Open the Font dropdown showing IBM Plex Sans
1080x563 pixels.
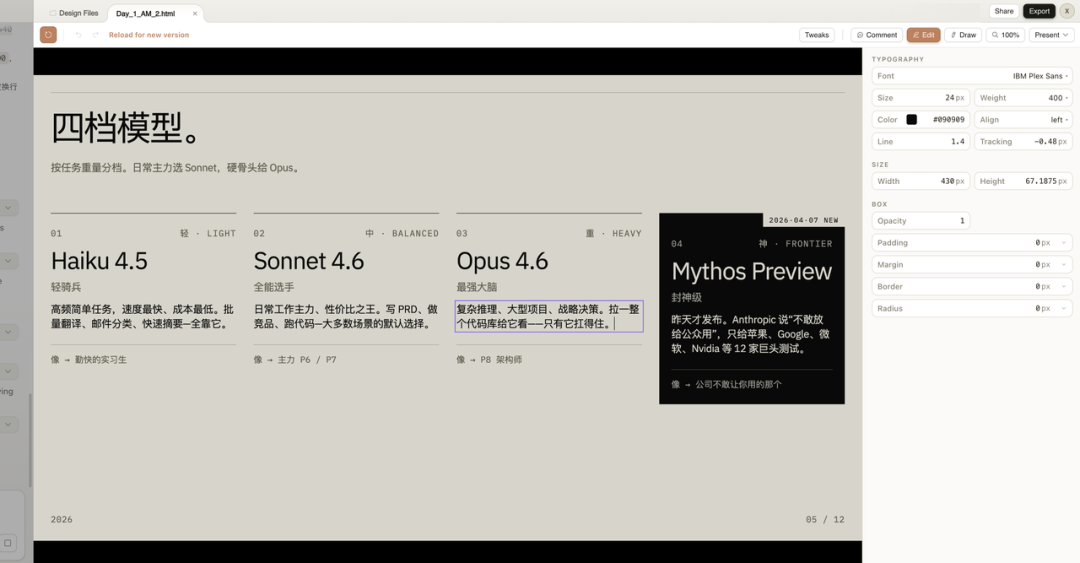point(971,76)
